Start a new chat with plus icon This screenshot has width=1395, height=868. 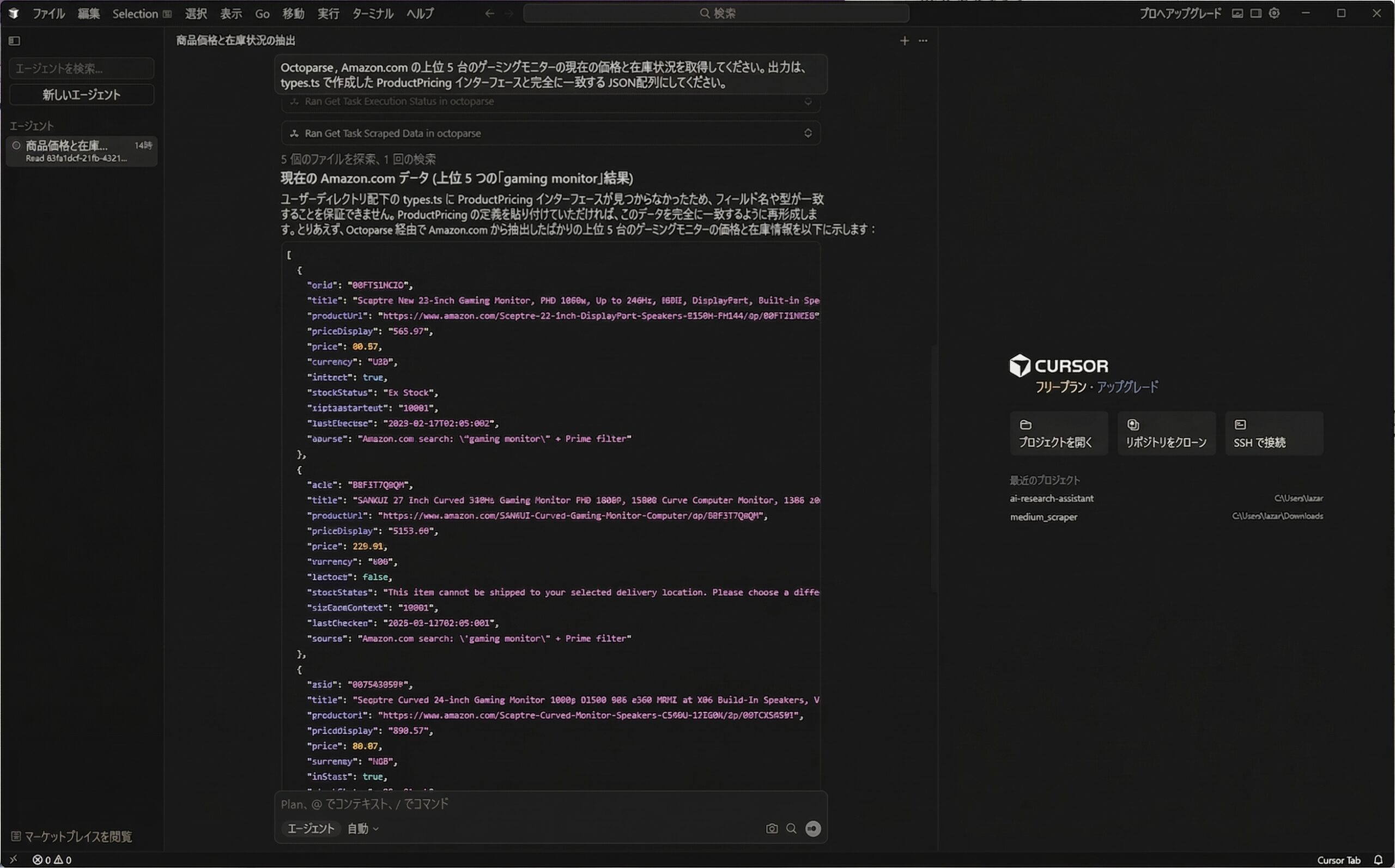(904, 41)
